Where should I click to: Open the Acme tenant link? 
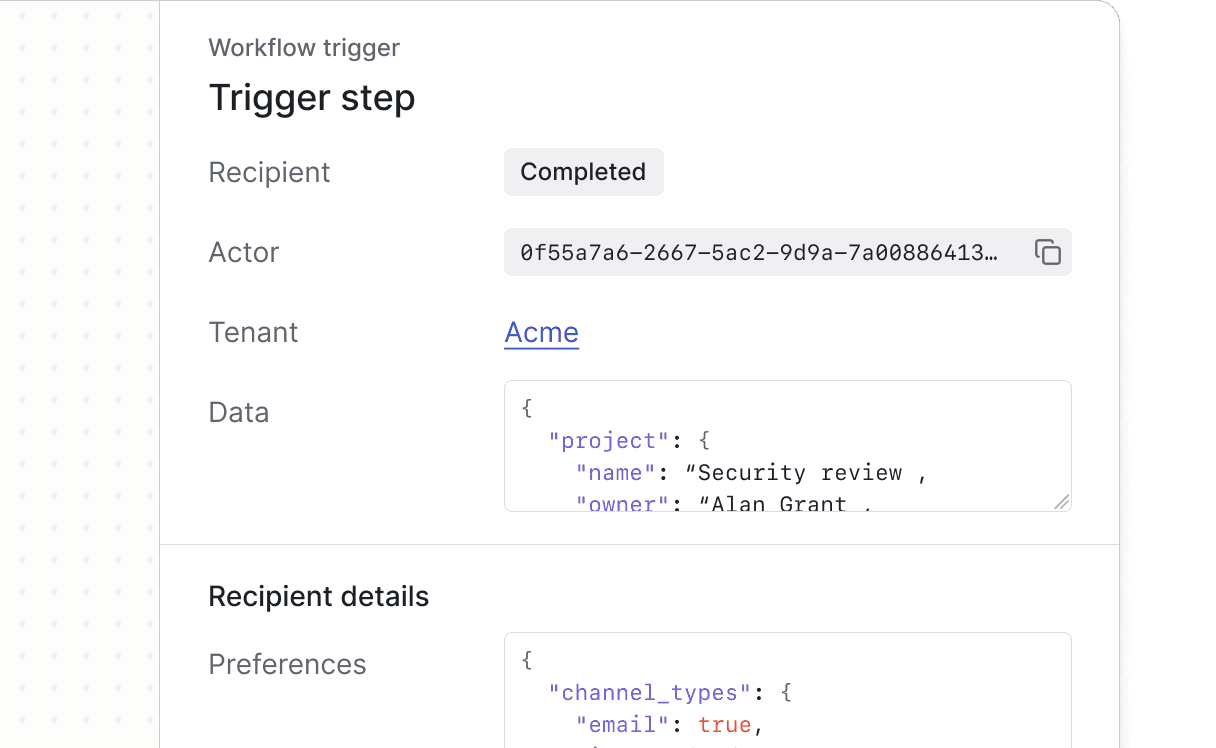tap(541, 332)
